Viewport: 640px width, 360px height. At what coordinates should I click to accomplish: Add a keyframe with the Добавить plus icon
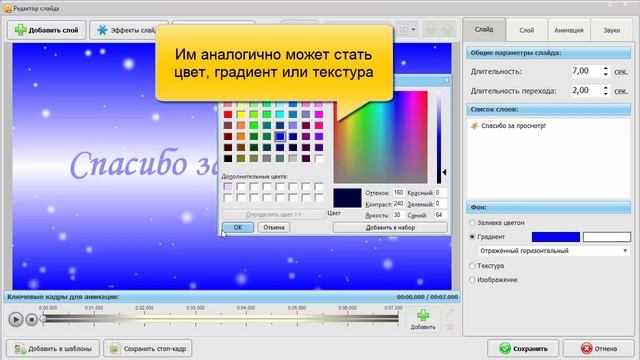click(x=423, y=319)
